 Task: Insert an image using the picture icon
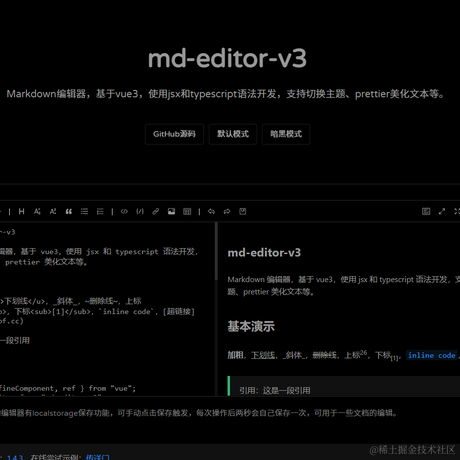171,211
